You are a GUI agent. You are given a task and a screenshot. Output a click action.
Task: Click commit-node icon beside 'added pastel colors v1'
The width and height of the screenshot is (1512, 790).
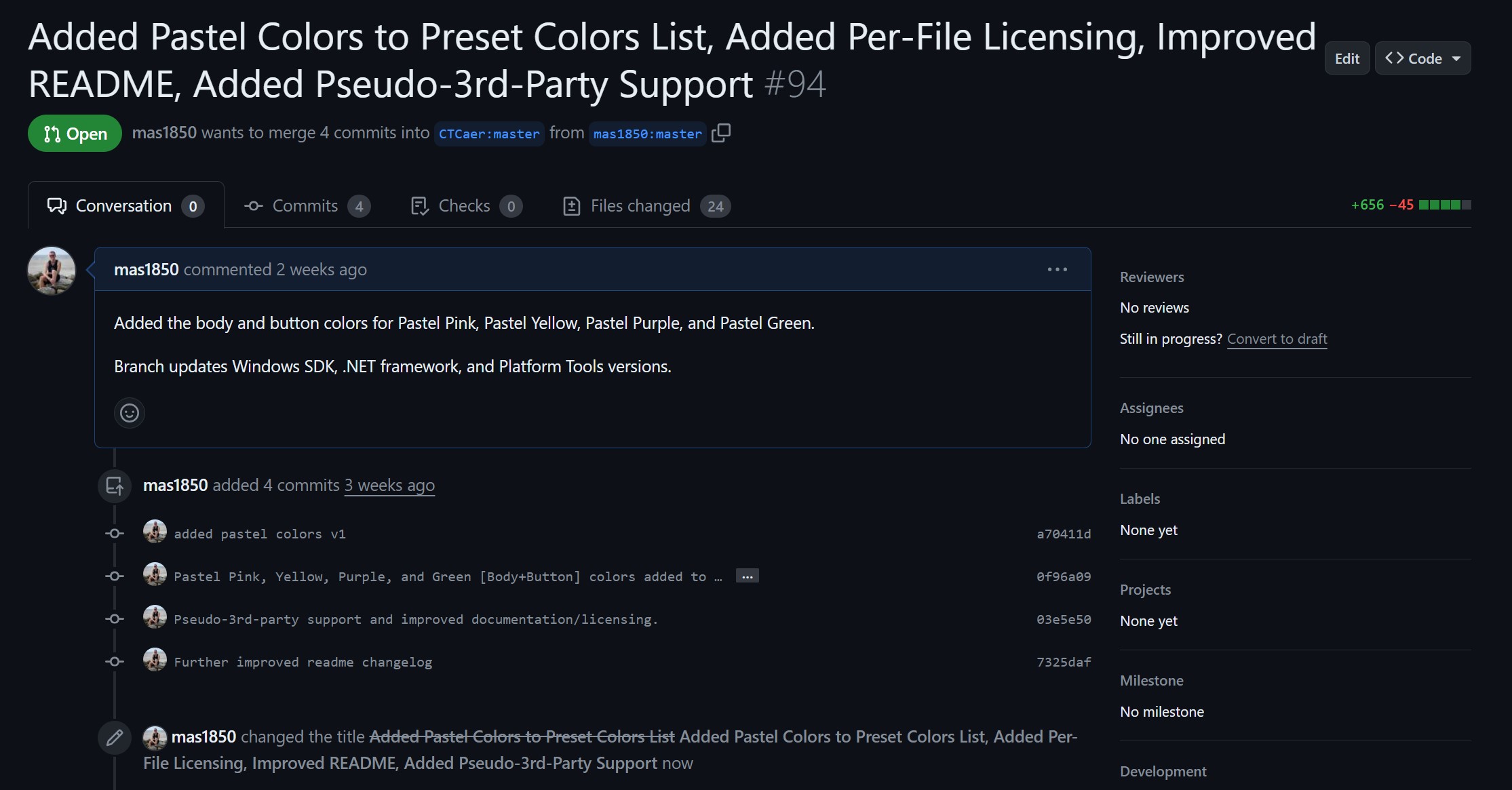[115, 534]
